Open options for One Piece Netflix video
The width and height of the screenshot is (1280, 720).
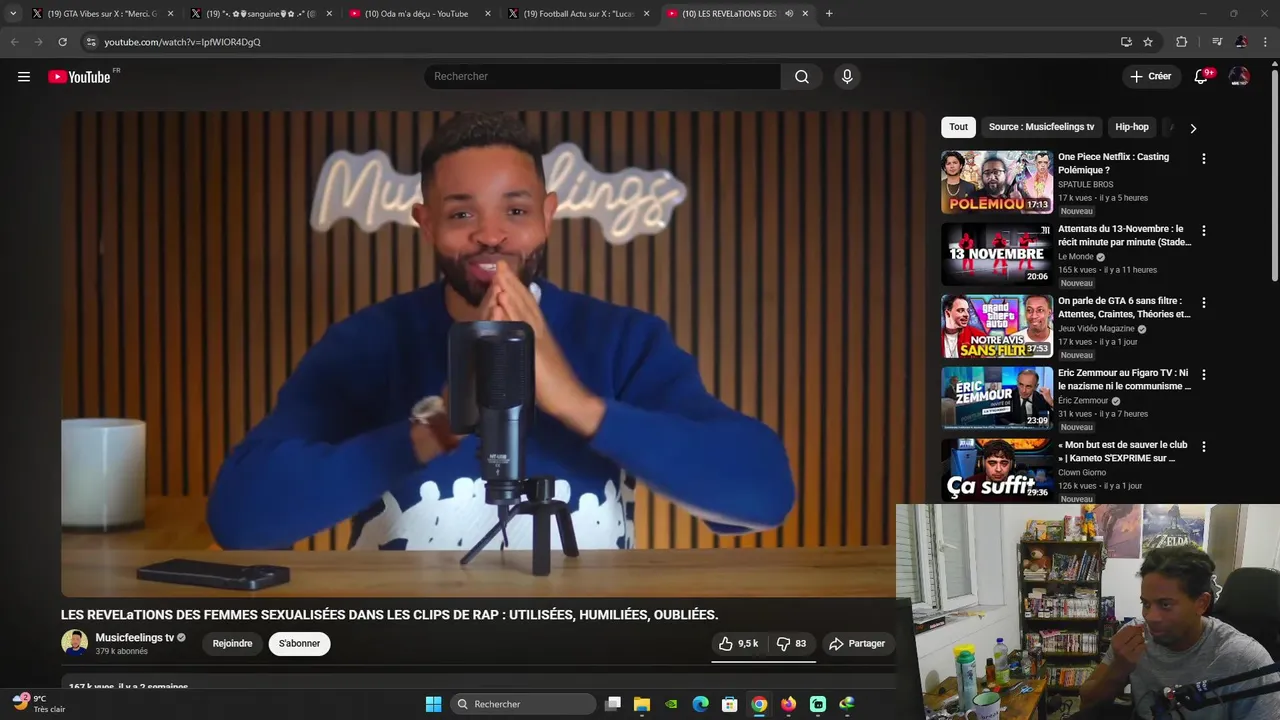pos(1204,159)
